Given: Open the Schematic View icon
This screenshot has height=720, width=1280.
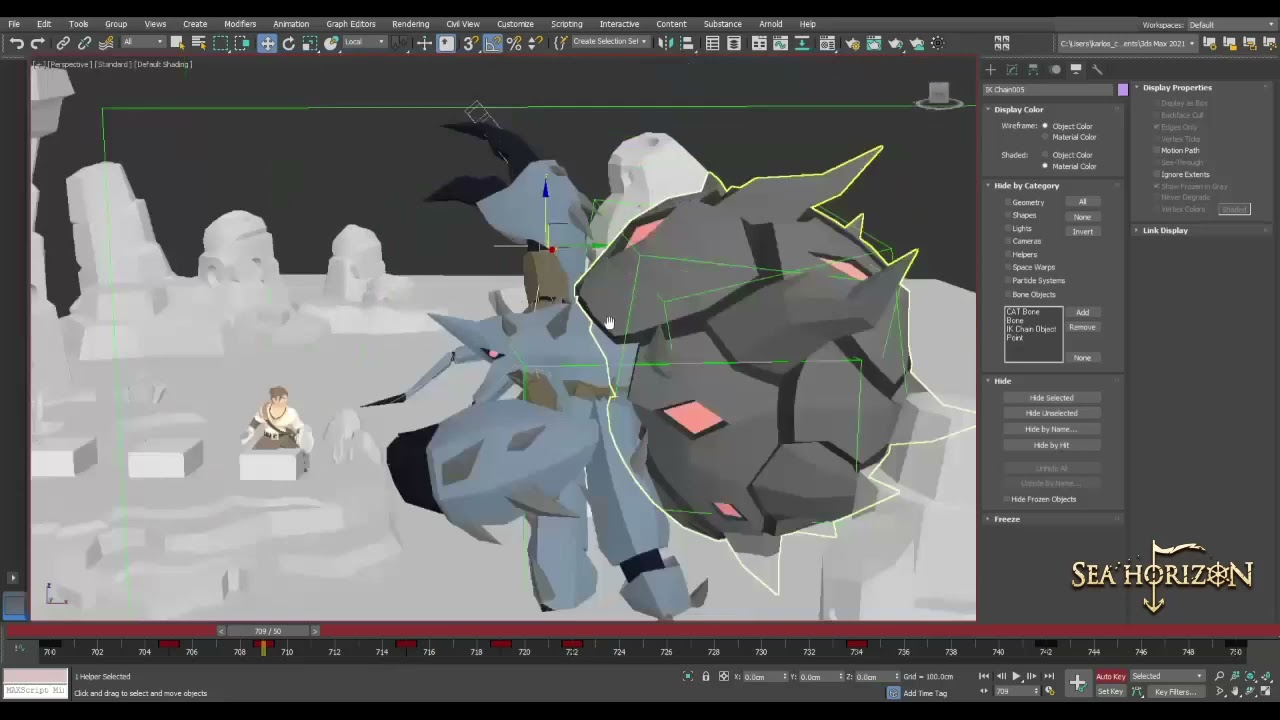Looking at the screenshot, I should pos(803,43).
